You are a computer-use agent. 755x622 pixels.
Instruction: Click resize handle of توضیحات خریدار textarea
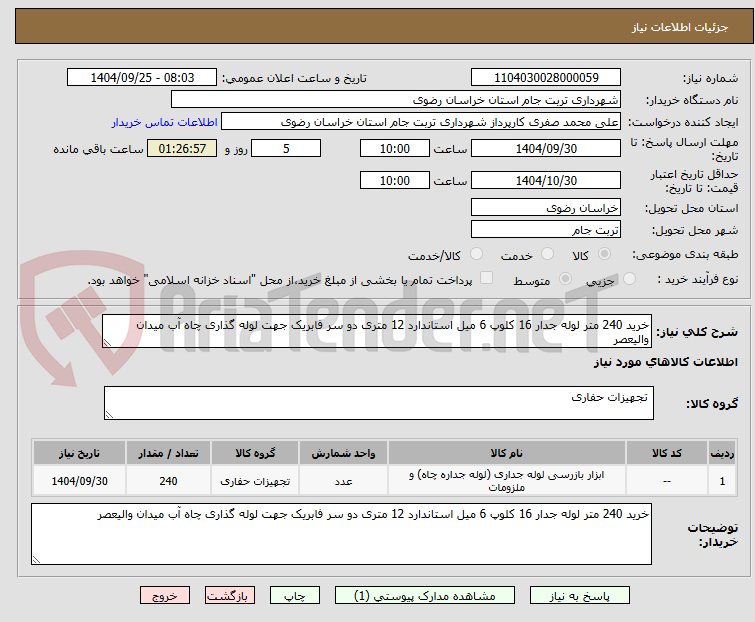point(36,560)
